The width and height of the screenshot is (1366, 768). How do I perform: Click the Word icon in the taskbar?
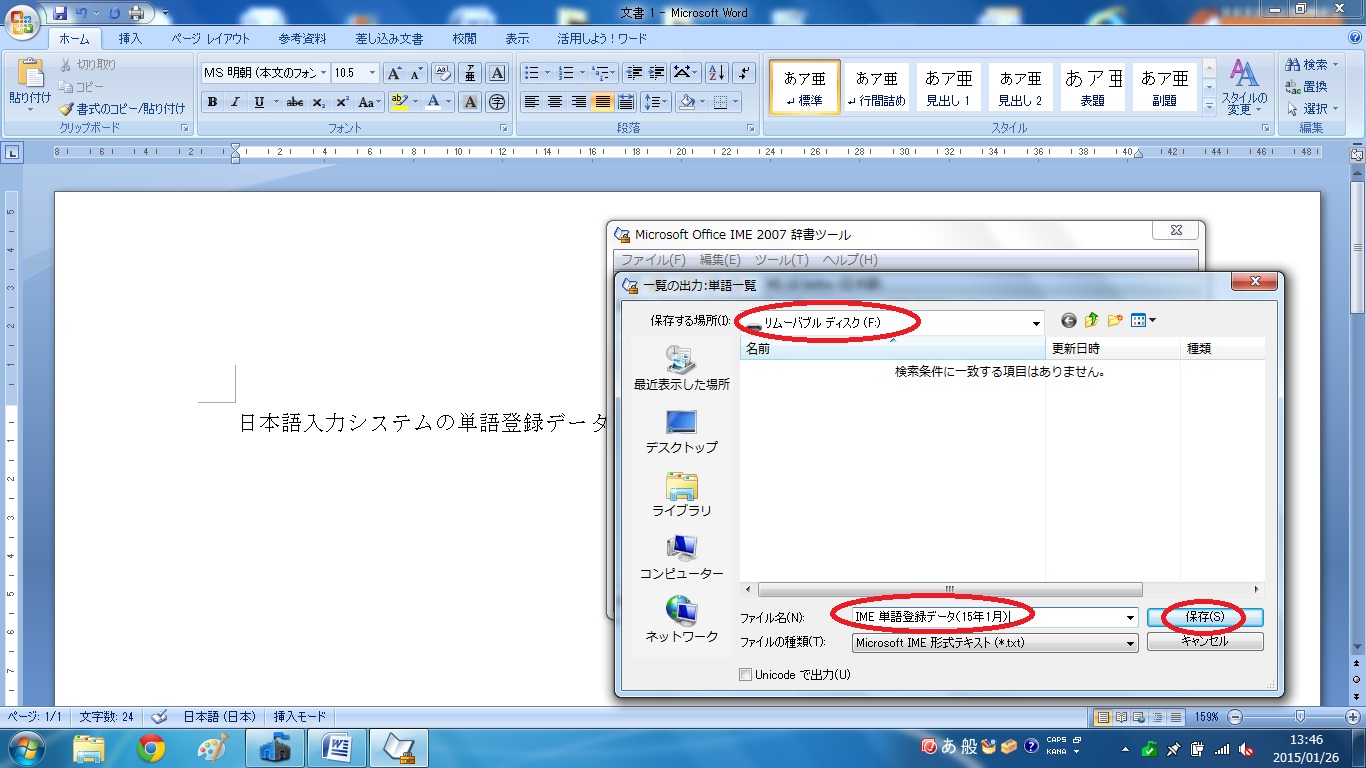point(336,748)
